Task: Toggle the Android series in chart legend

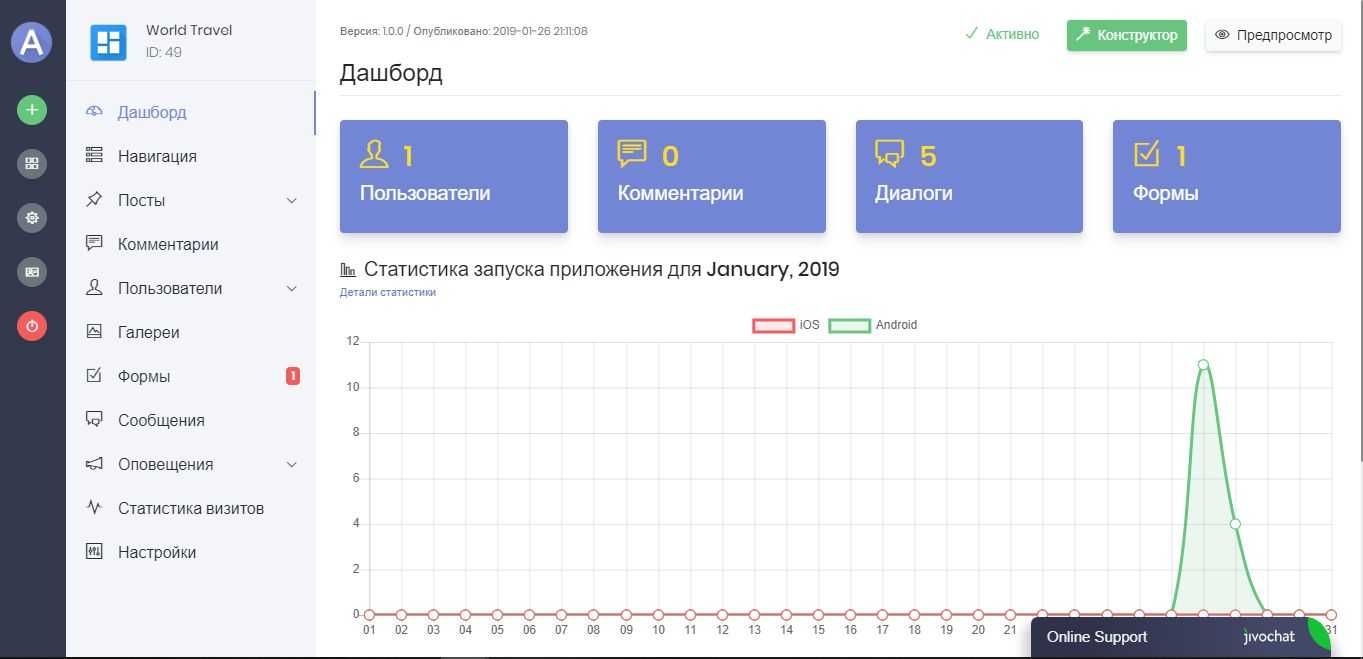Action: [873, 325]
